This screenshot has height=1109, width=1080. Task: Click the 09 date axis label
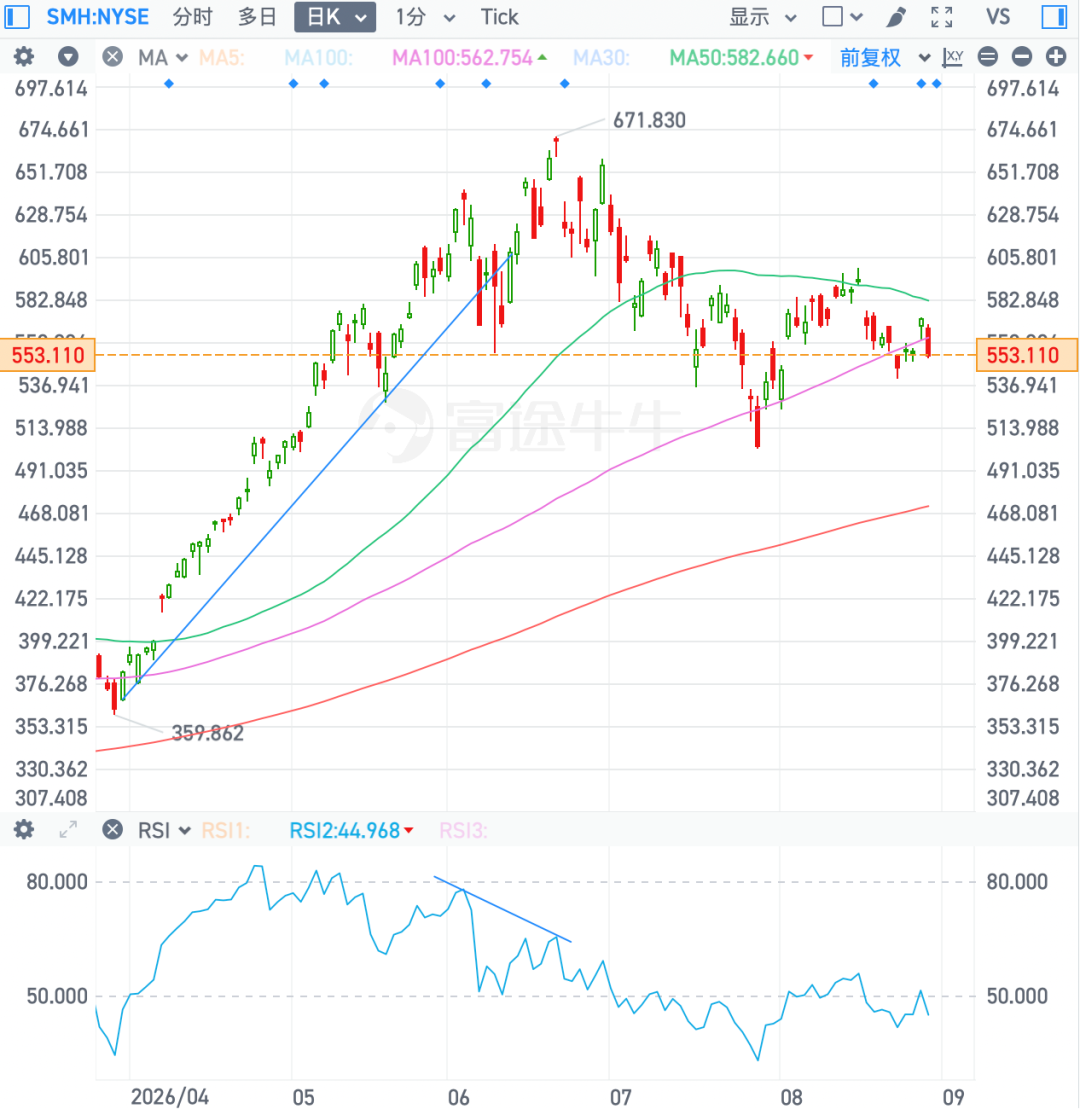pos(953,1097)
